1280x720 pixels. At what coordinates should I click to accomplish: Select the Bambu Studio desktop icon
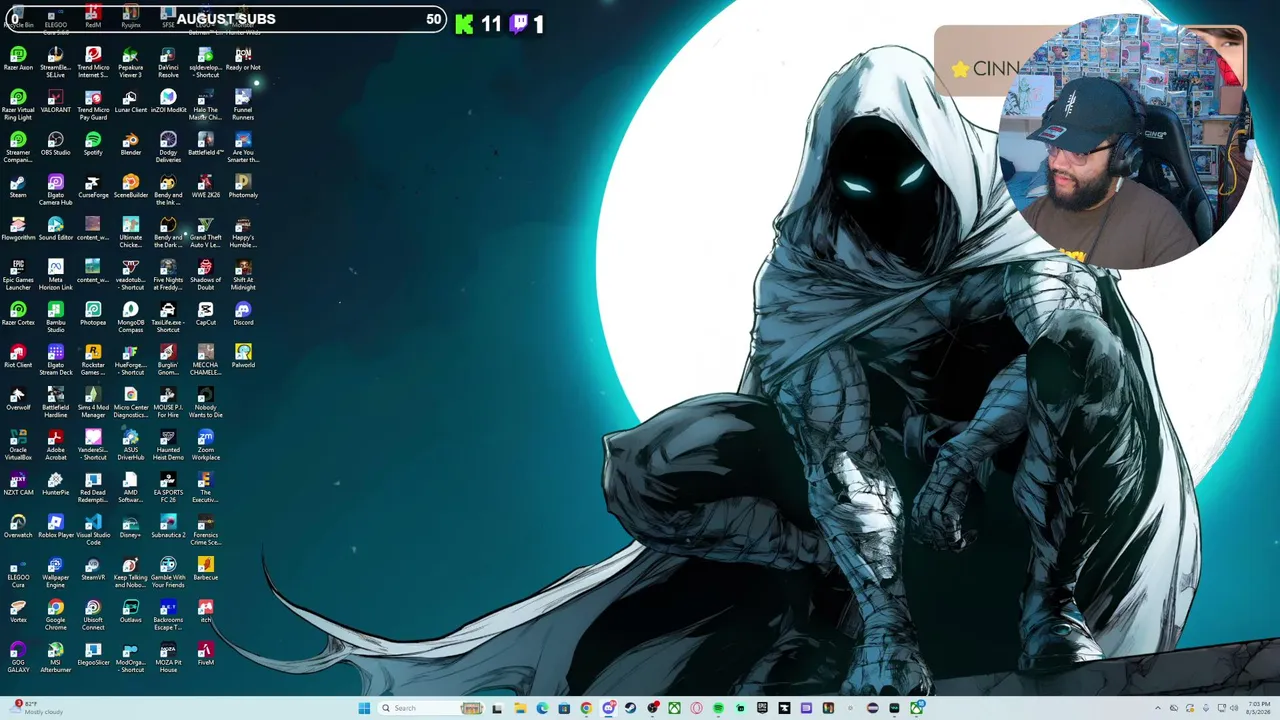click(55, 317)
